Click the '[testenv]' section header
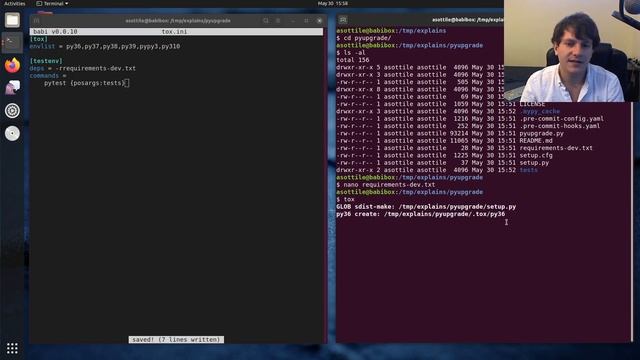Image resolution: width=640 pixels, height=360 pixels. point(46,61)
